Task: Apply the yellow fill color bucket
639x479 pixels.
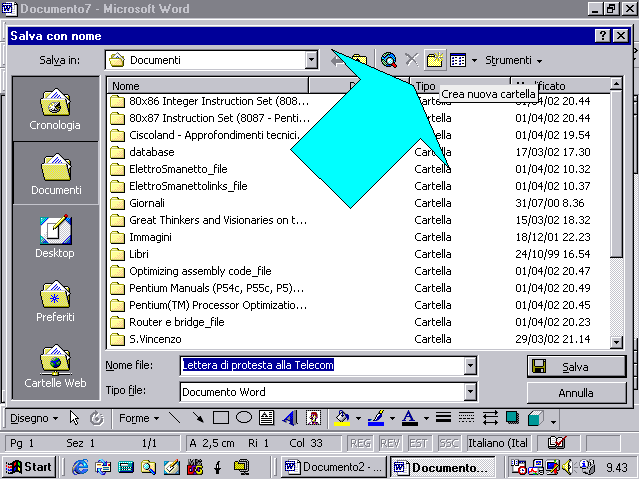Action: point(342,418)
